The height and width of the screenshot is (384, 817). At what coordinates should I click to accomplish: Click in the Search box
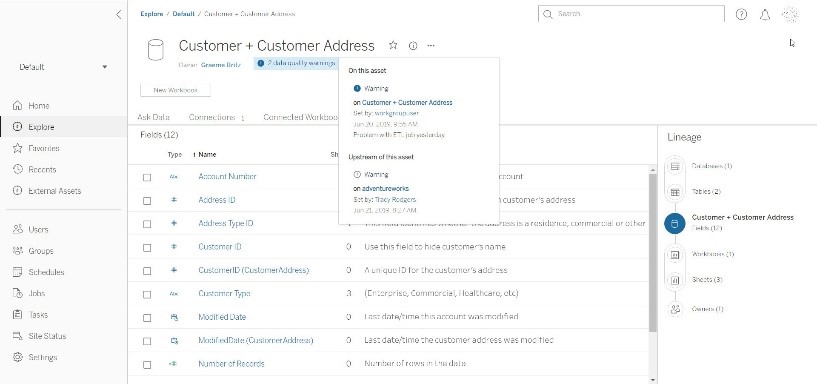tap(631, 14)
